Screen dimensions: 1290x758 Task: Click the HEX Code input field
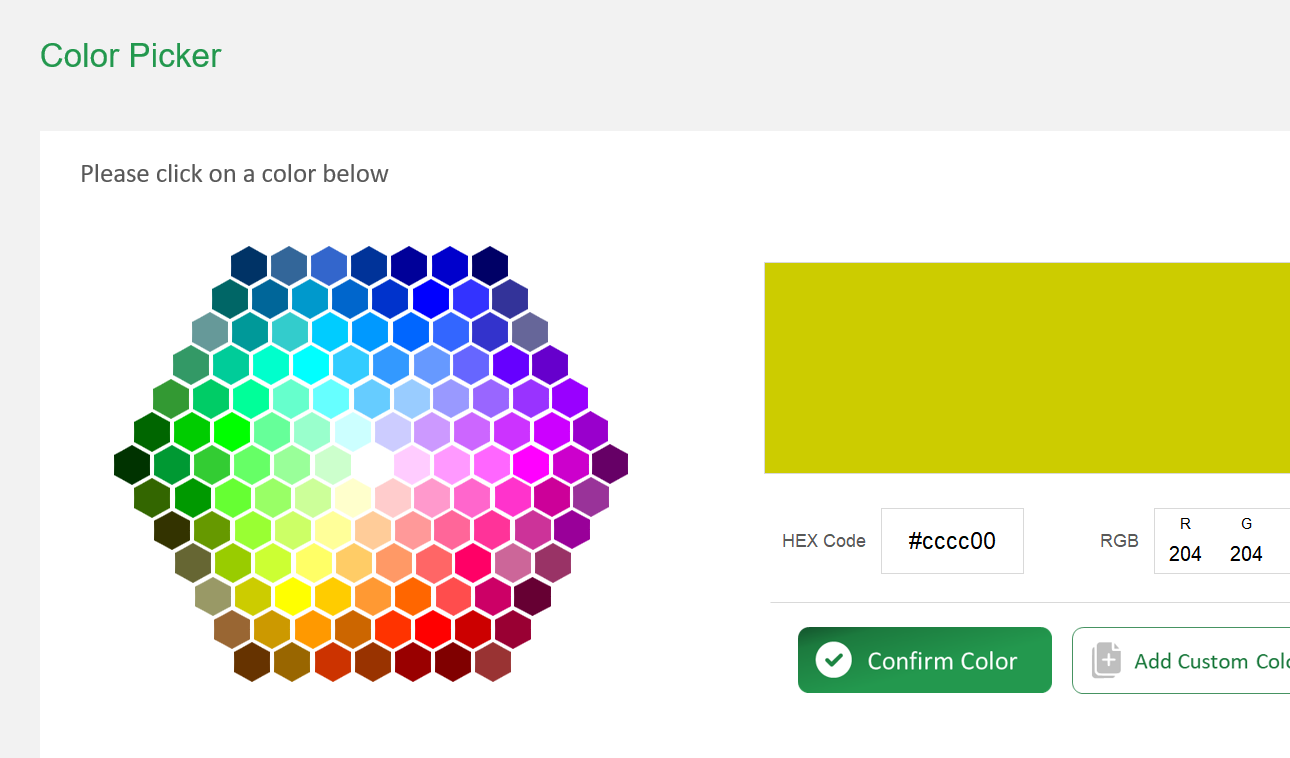951,541
